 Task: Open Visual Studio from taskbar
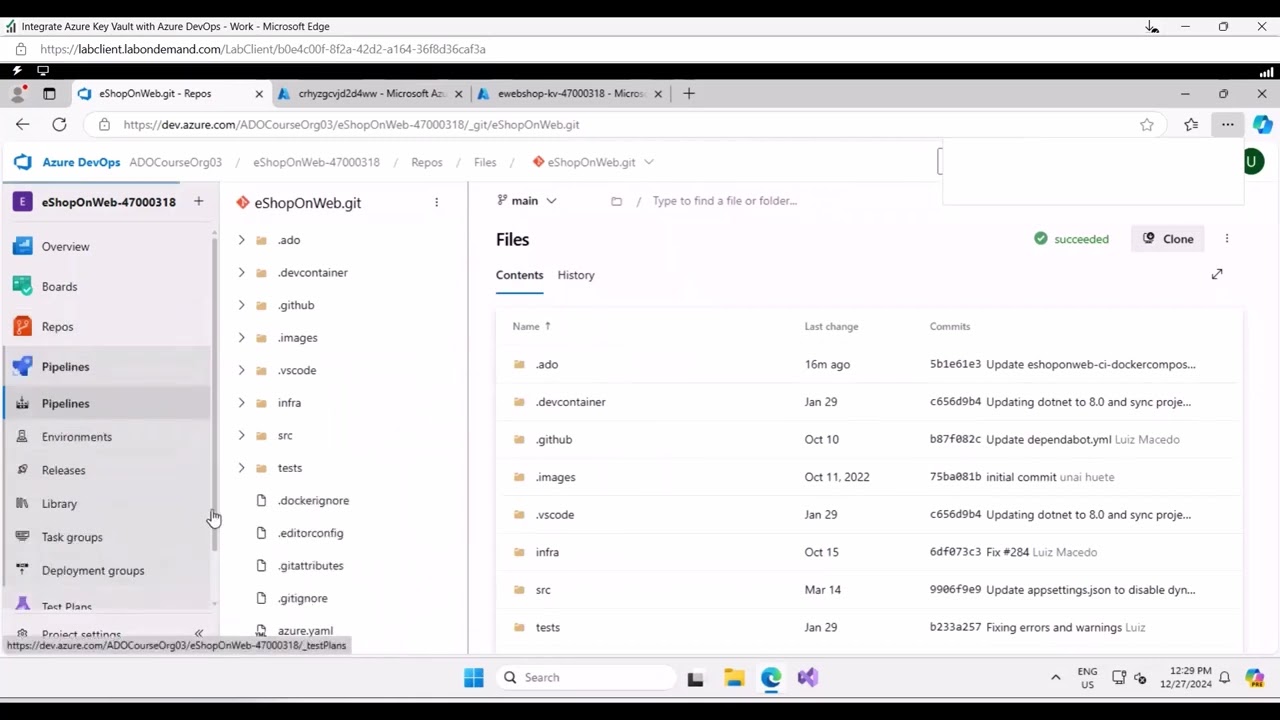click(x=808, y=677)
